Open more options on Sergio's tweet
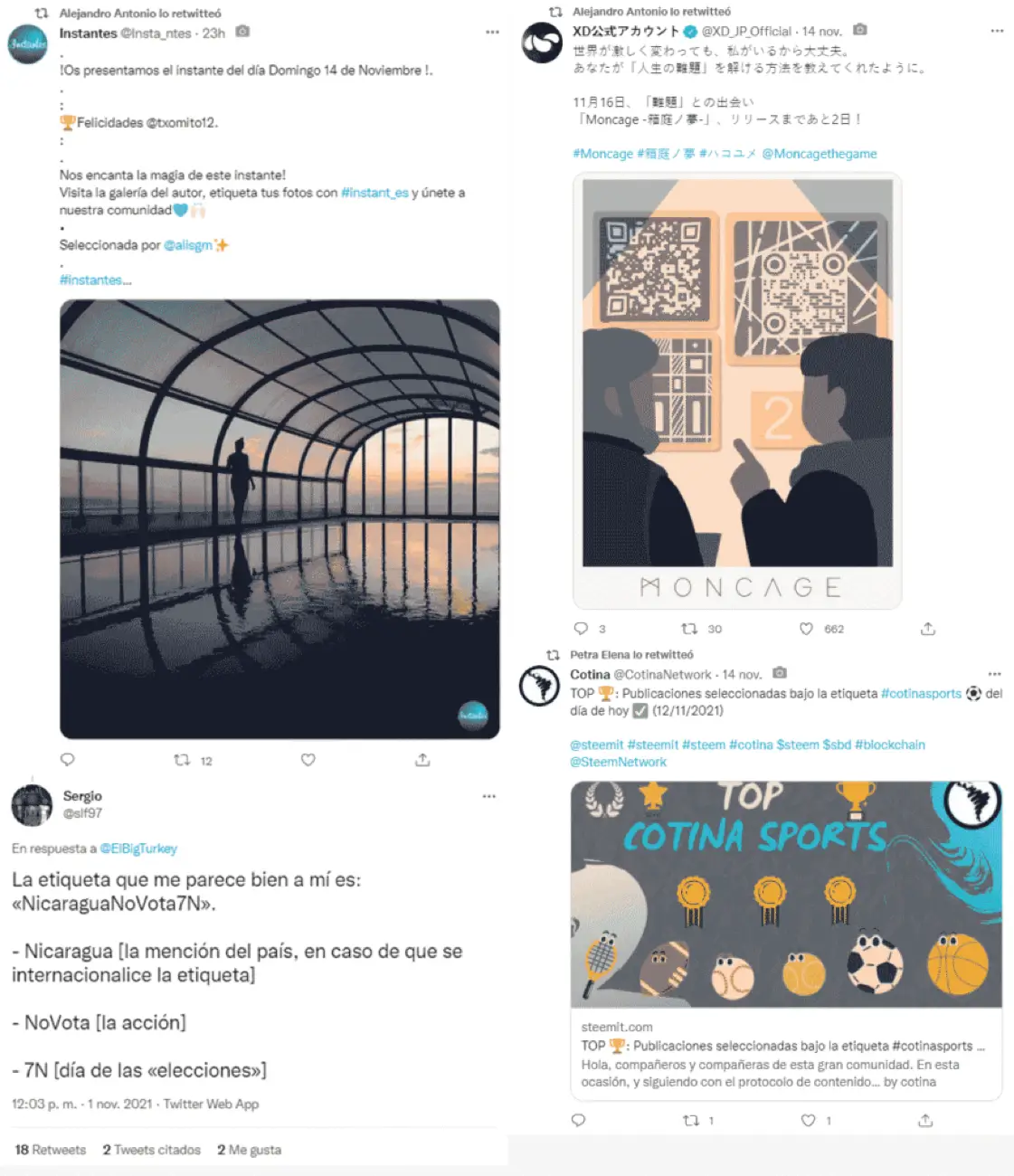The image size is (1014, 1176). pyautogui.click(x=489, y=796)
